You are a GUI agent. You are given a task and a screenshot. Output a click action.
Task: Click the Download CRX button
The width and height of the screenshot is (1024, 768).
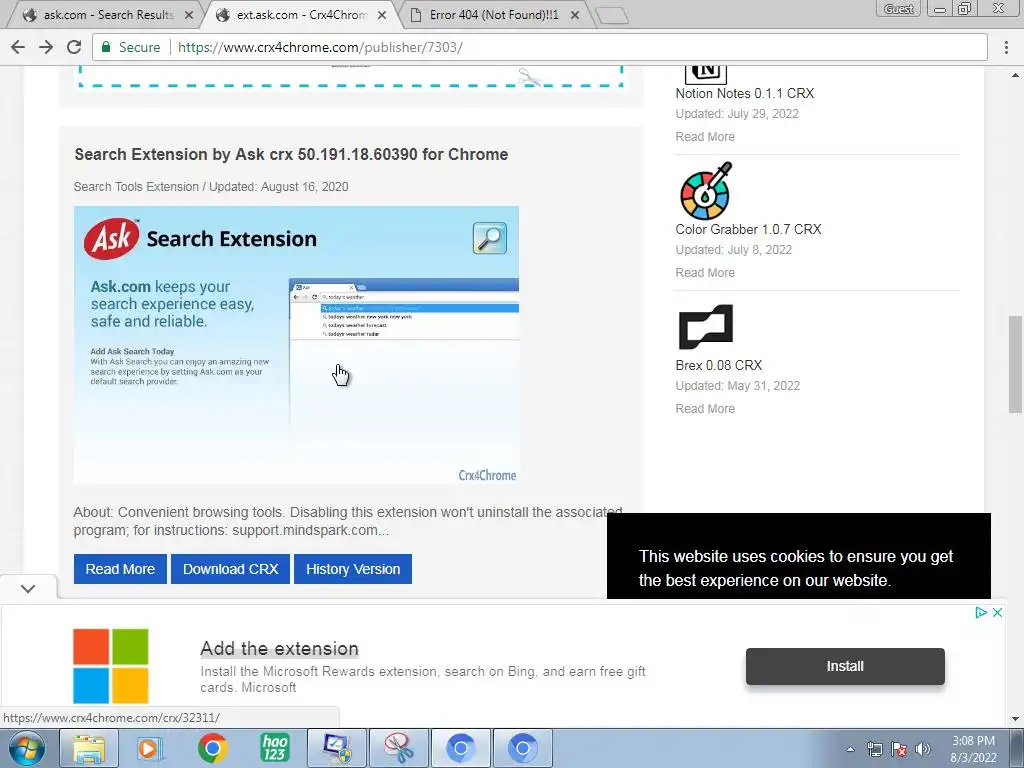tap(231, 569)
